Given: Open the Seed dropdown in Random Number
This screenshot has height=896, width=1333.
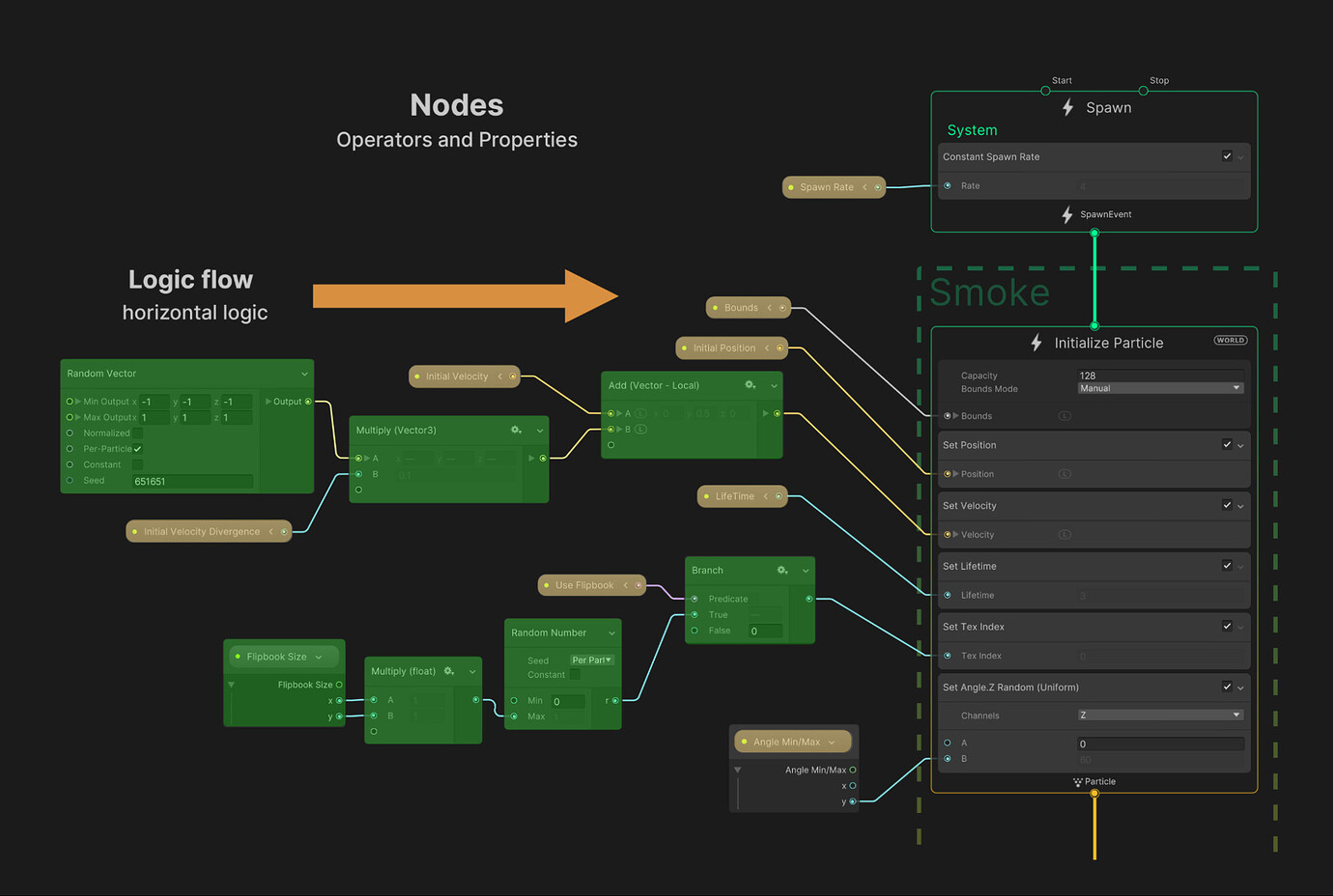Looking at the screenshot, I should 592,660.
